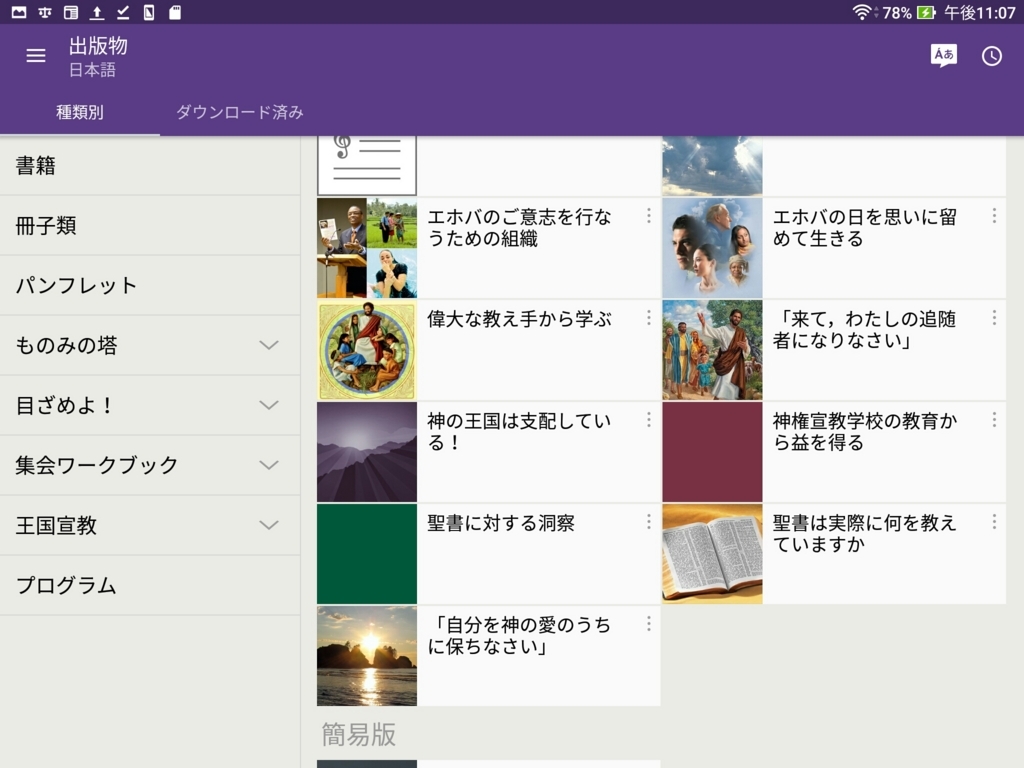Open options for 神権宣教学校の教育から益を得る
1024x768 pixels.
point(994,420)
